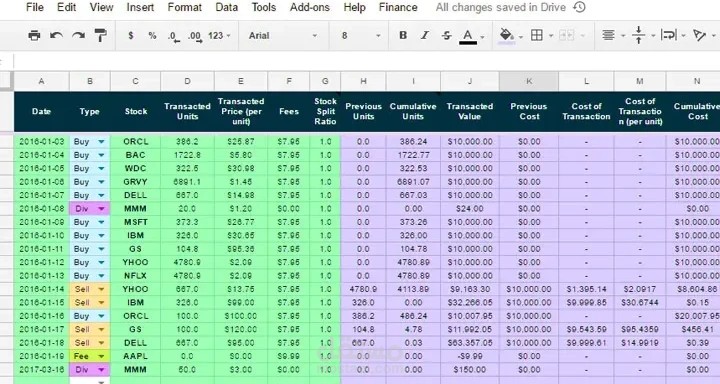Select the GRVY stock cell
The image size is (720, 384).
(x=135, y=182)
